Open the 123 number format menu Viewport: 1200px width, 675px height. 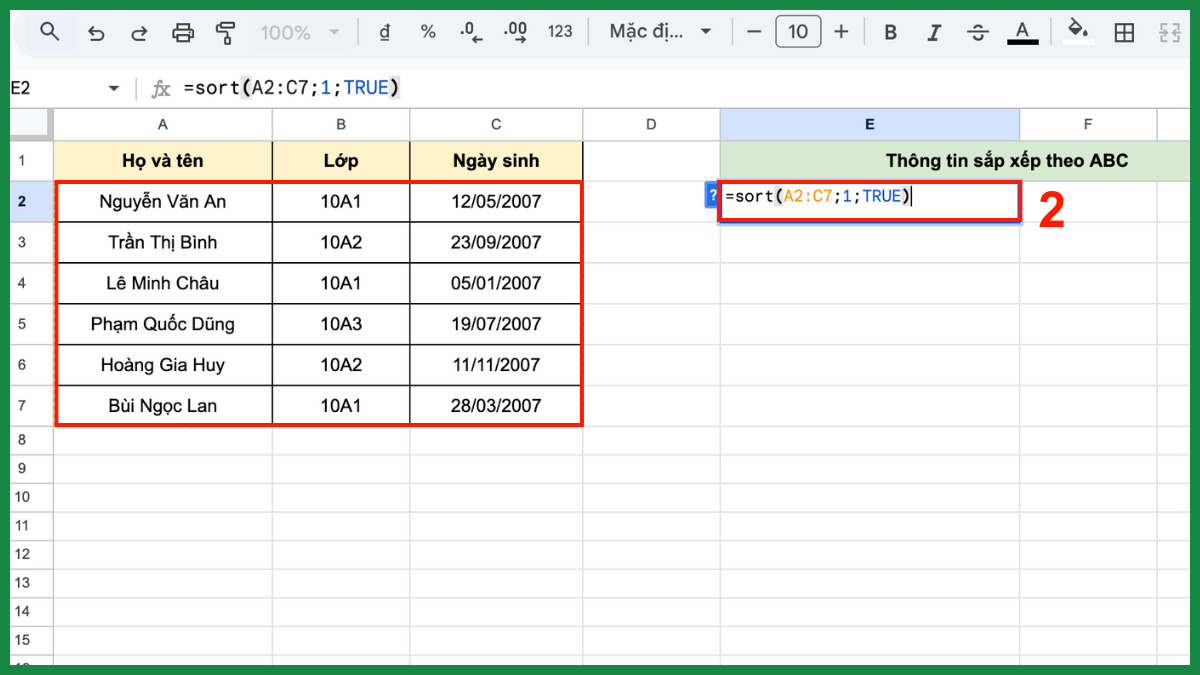[560, 32]
